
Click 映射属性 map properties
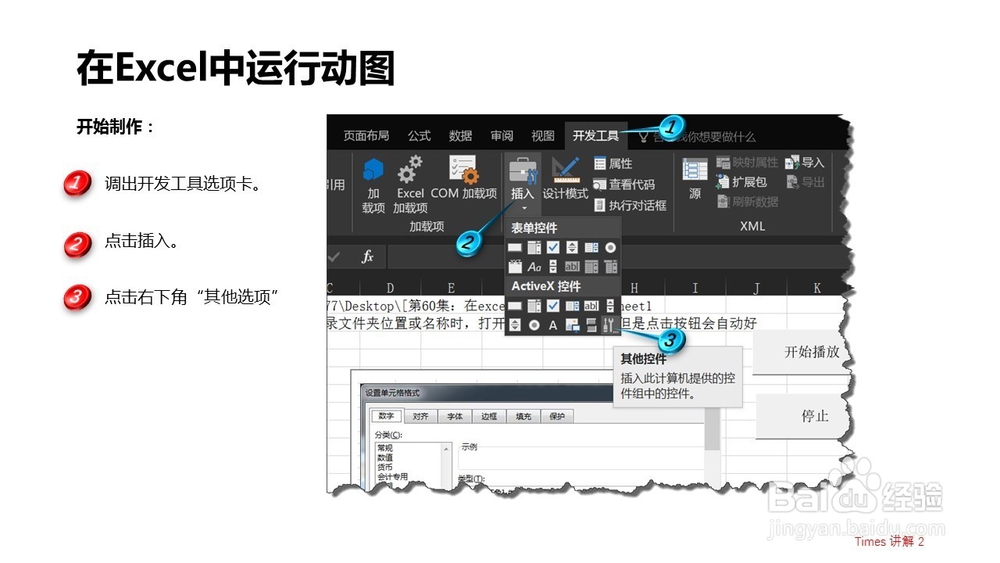click(747, 162)
